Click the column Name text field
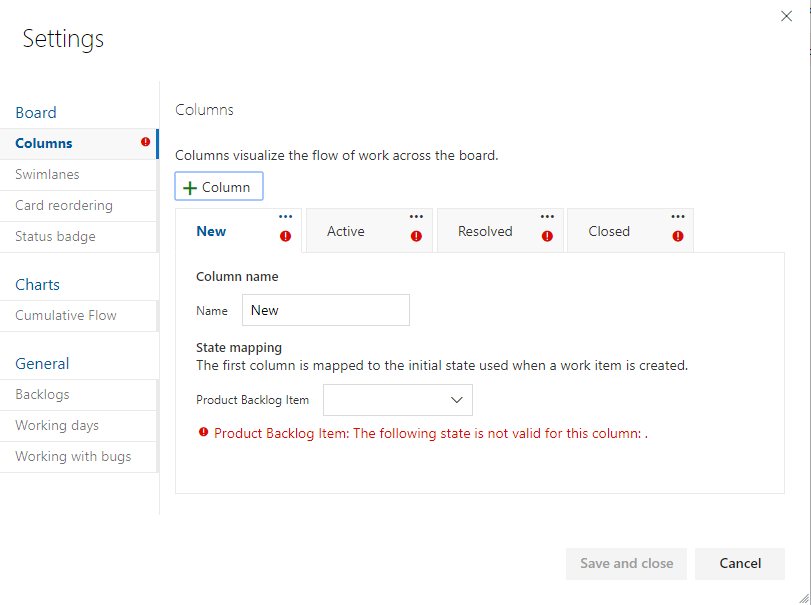The width and height of the screenshot is (811, 605). 326,310
